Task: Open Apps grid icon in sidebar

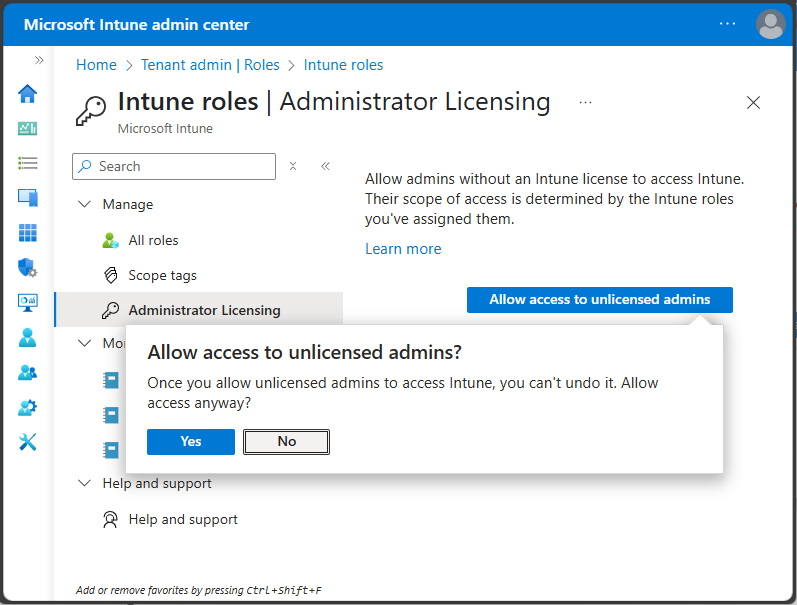Action: point(27,233)
